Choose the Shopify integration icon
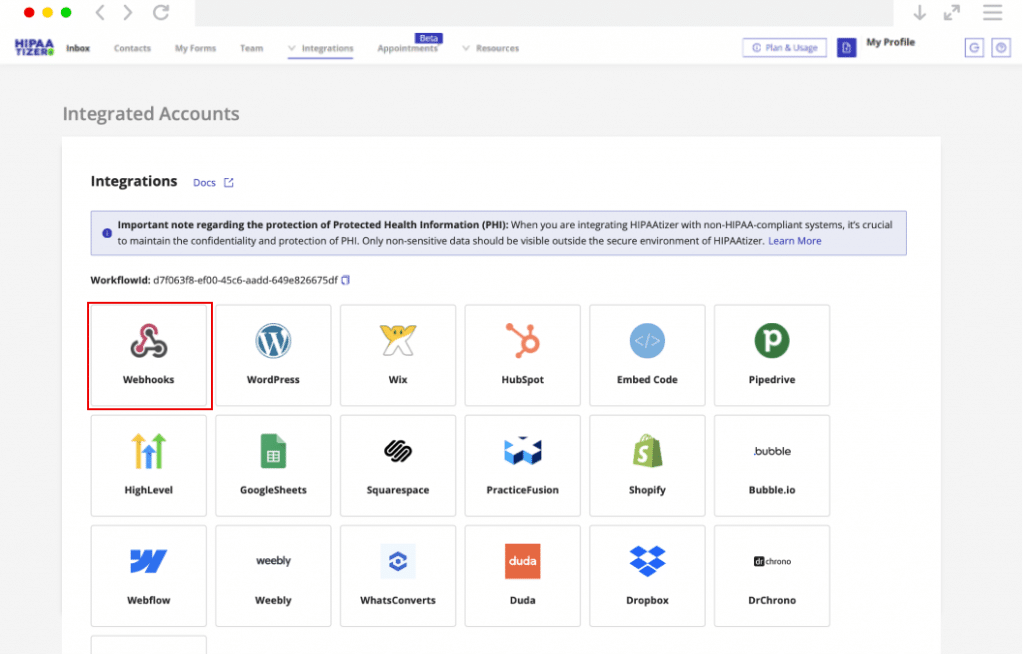This screenshot has width=1024, height=654. click(647, 451)
